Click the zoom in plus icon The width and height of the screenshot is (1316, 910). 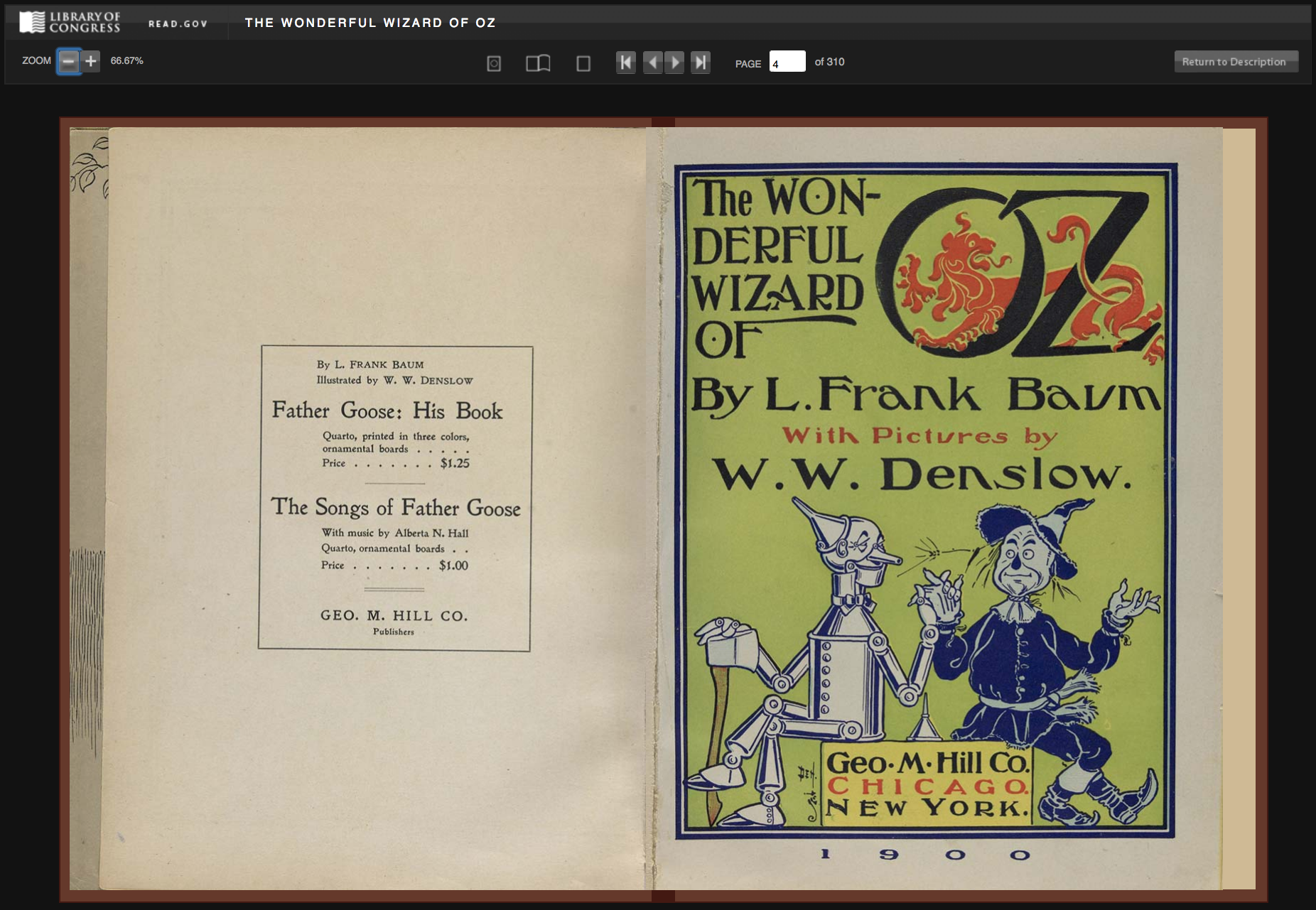[x=90, y=61]
